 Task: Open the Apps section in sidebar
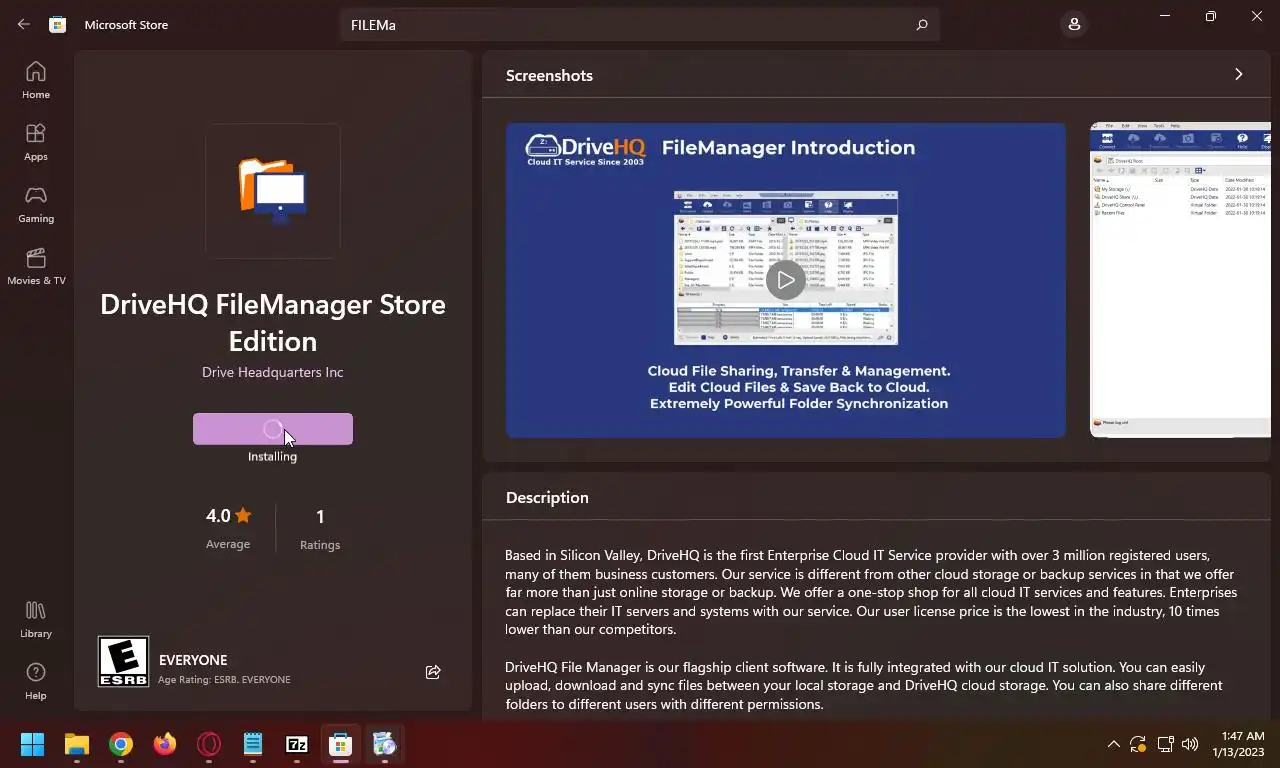tap(36, 142)
